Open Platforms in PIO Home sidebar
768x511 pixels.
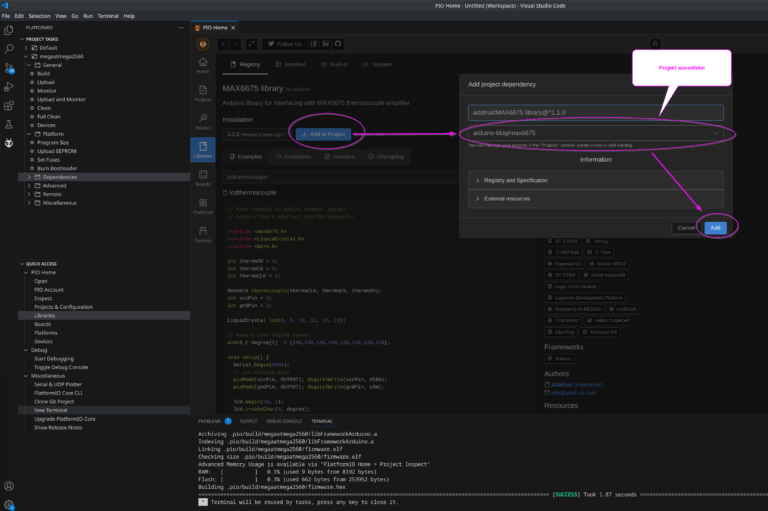coord(203,206)
